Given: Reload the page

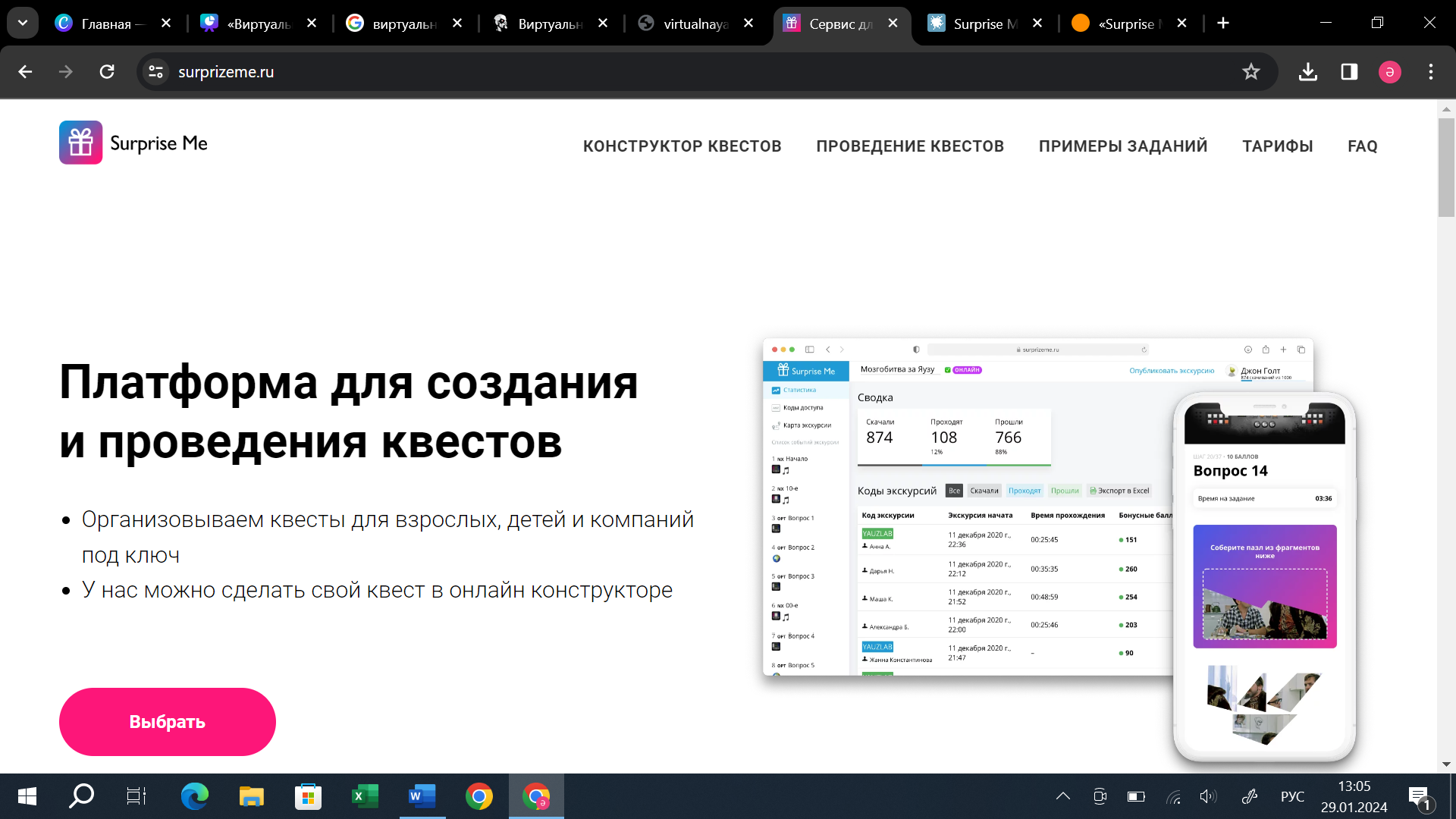Looking at the screenshot, I should point(107,72).
